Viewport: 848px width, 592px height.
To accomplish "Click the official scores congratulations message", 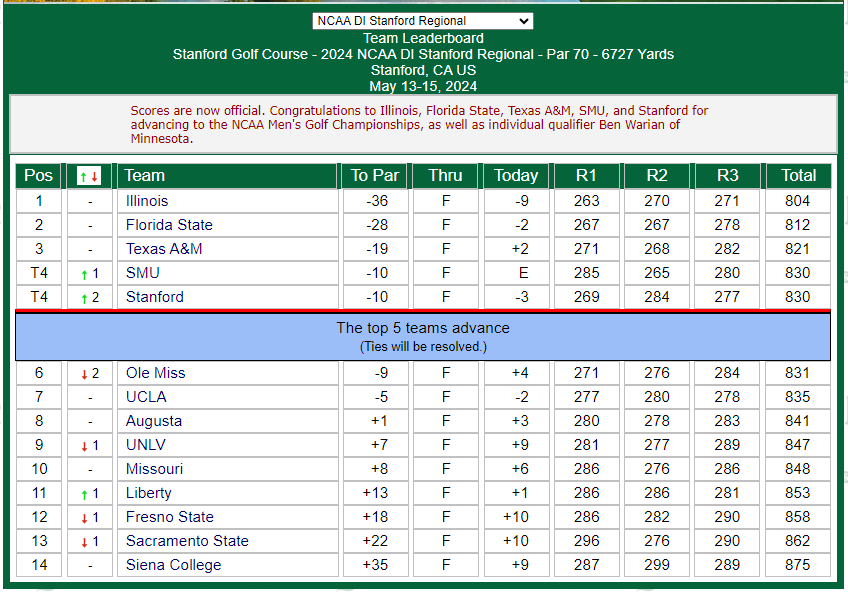I will pos(419,124).
